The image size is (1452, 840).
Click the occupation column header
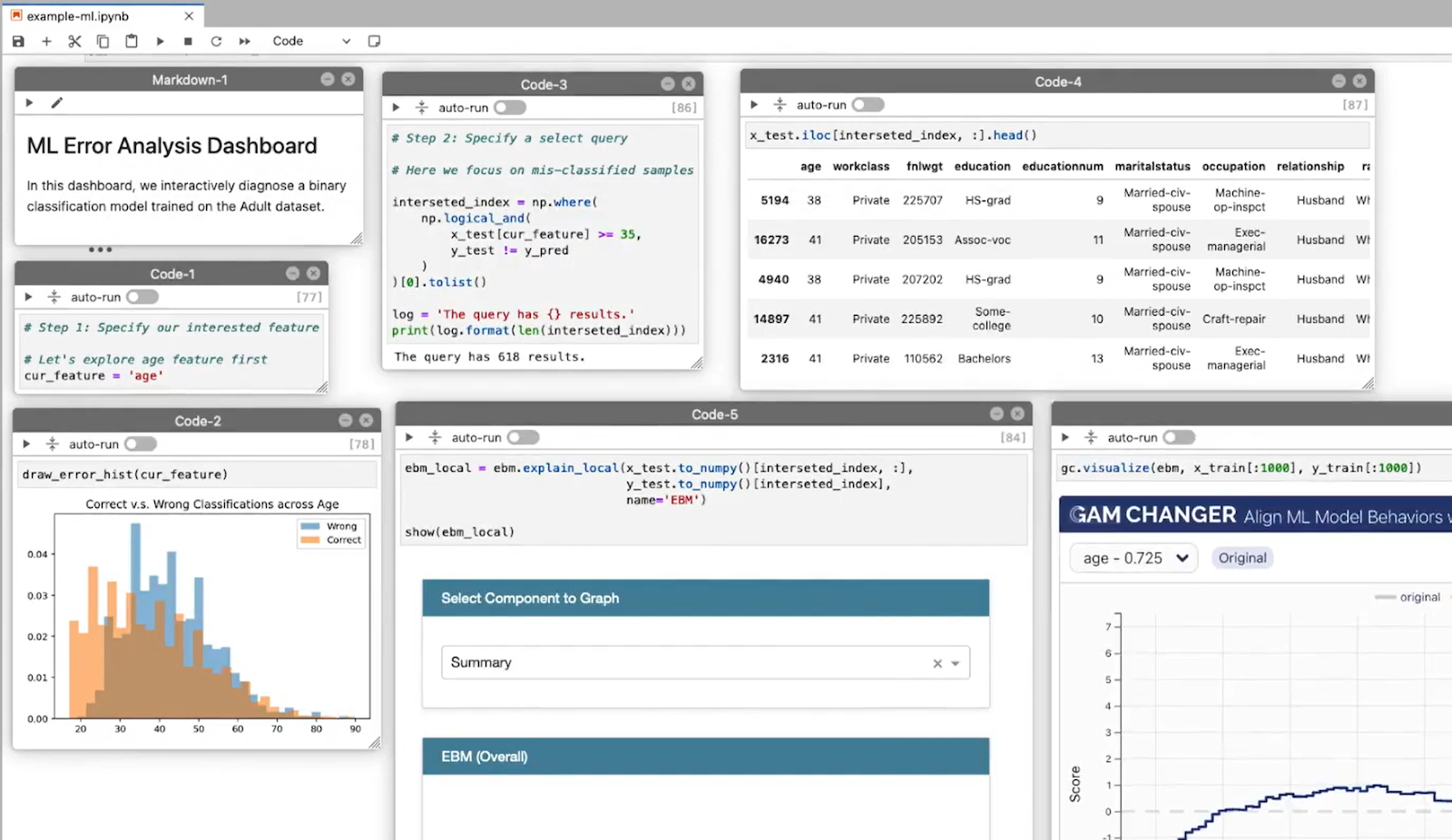1233,166
